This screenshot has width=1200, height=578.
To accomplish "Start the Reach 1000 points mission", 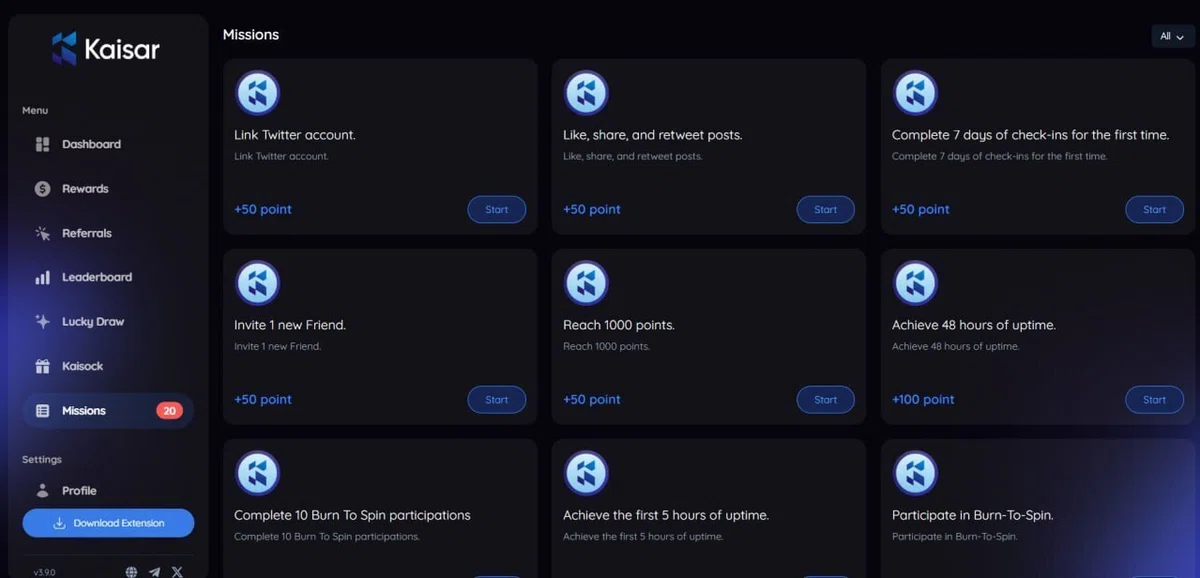I will pos(826,400).
